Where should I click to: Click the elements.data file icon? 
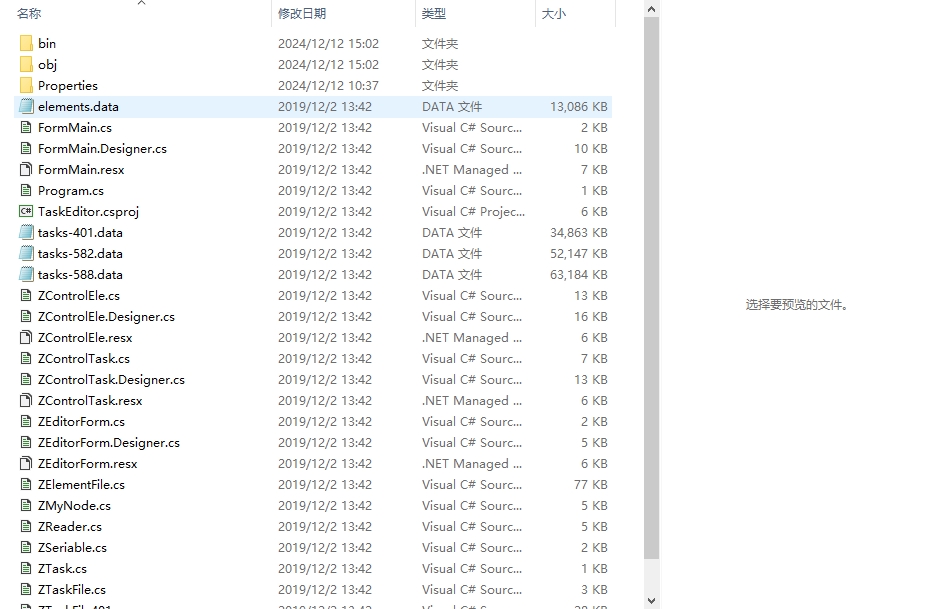[26, 106]
